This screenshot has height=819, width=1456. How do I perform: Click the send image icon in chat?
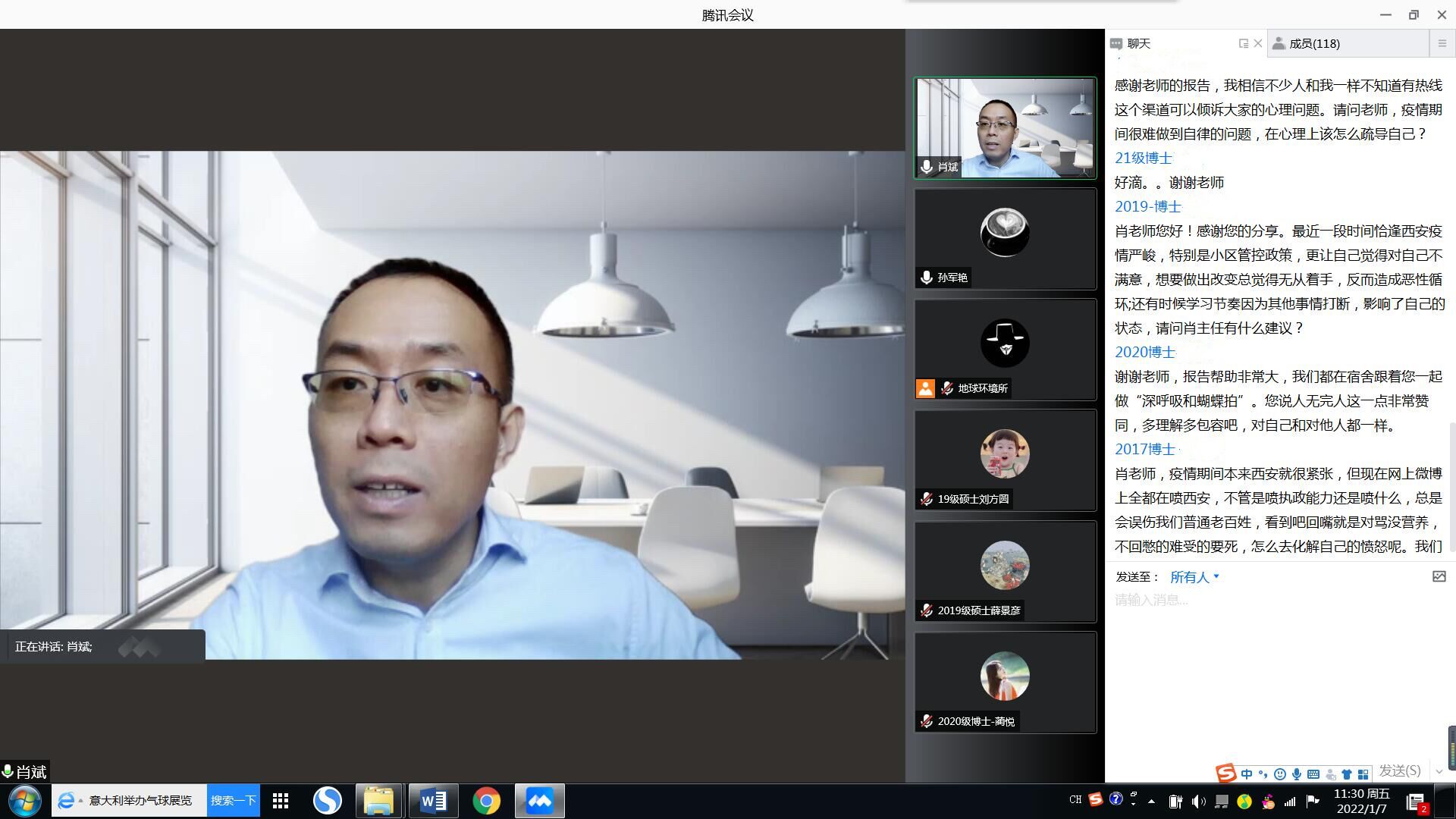click(1439, 577)
